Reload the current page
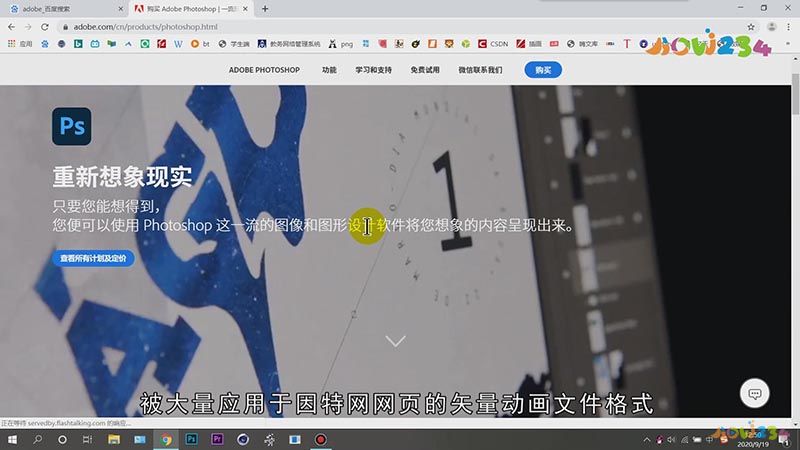 45,27
